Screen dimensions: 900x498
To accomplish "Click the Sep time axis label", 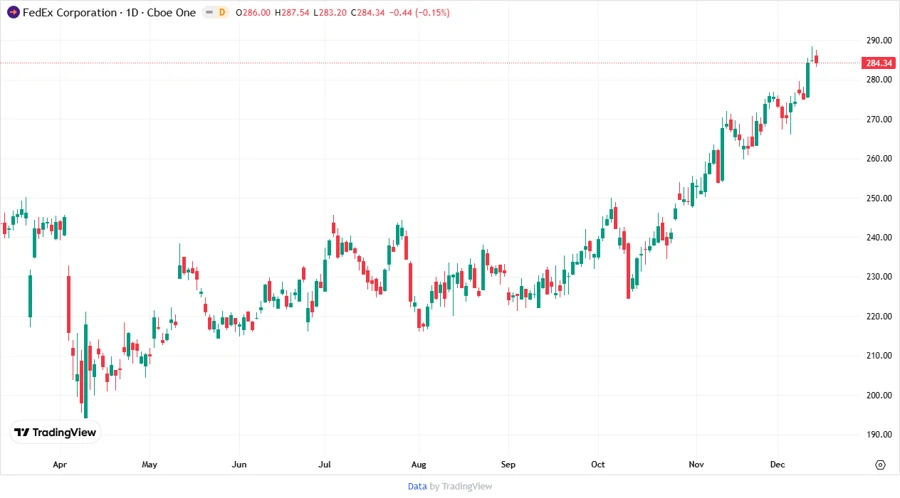I will click(x=508, y=465).
